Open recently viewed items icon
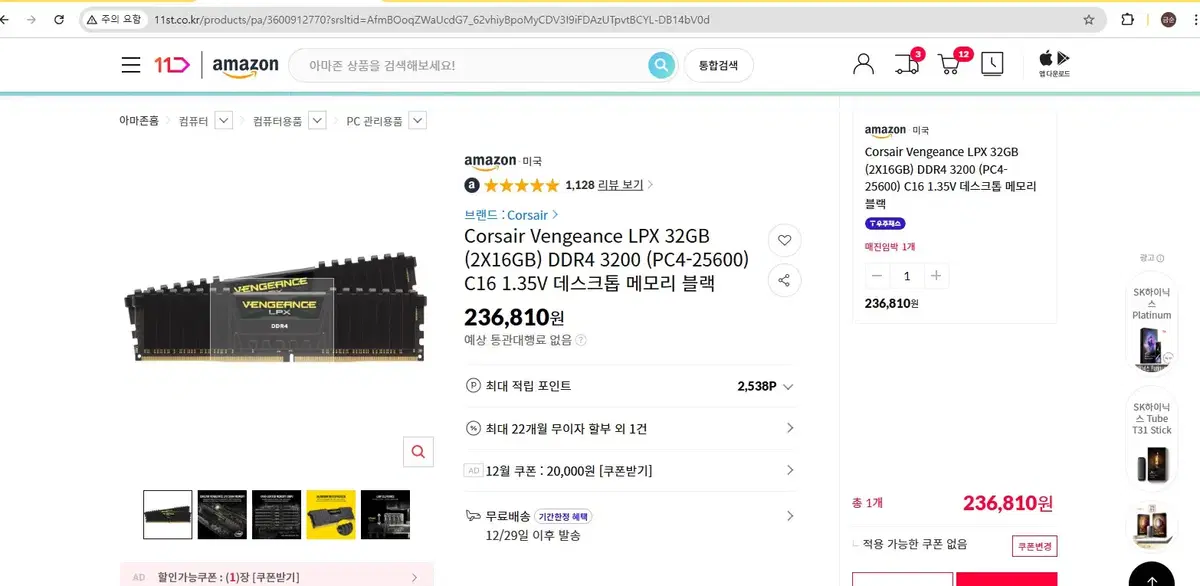 point(992,64)
